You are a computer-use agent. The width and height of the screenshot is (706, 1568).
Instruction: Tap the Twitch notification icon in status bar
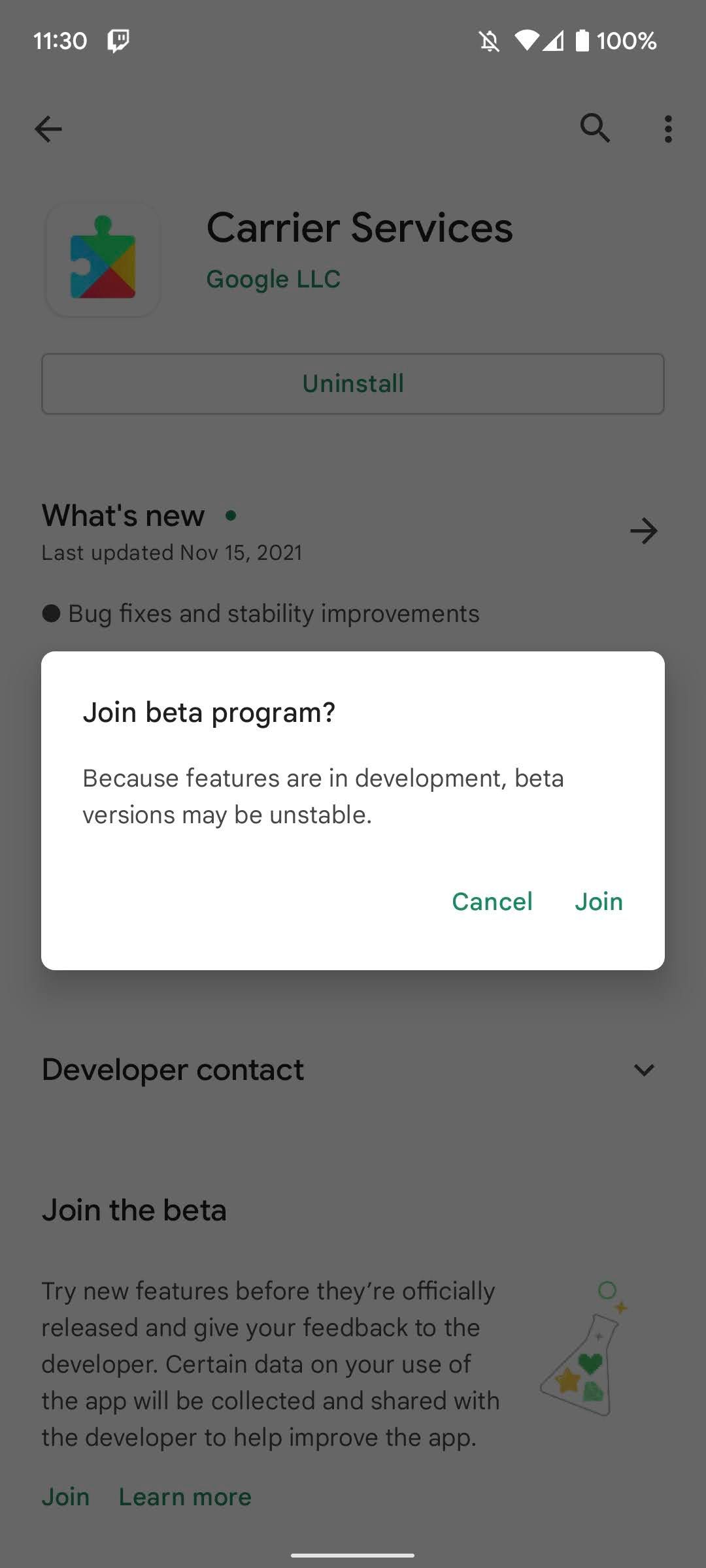click(118, 41)
